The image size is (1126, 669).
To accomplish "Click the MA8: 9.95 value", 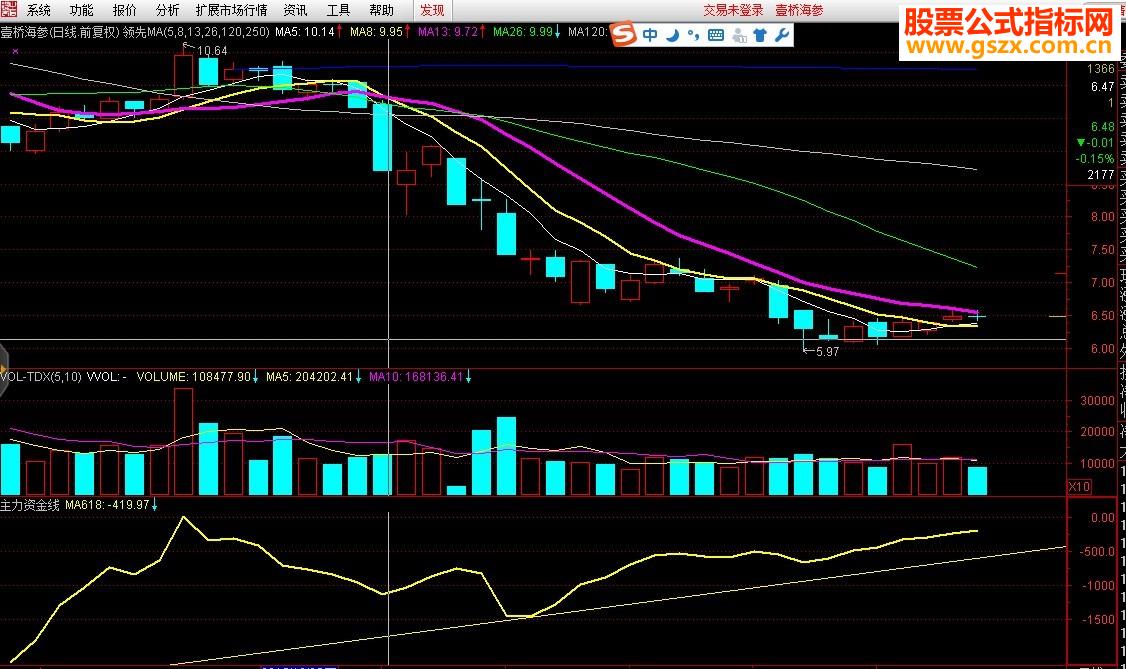I will (x=376, y=32).
